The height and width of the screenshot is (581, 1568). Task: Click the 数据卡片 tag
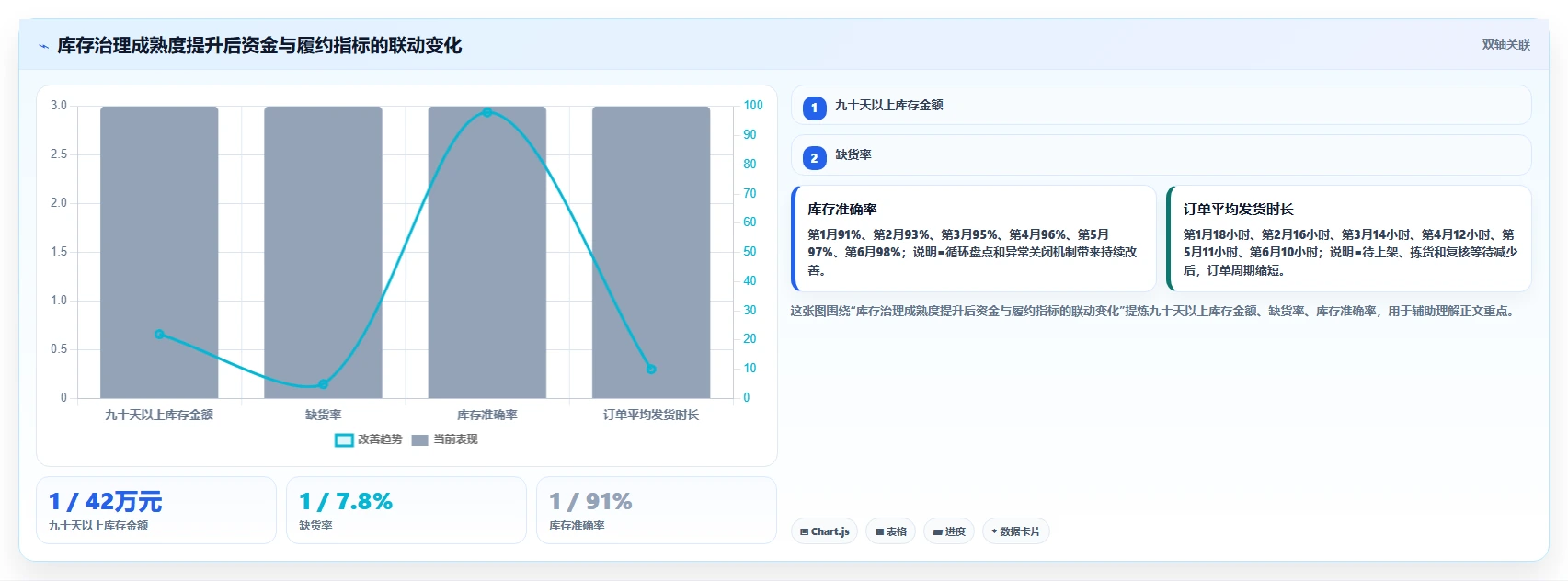pyautogui.click(x=1015, y=531)
